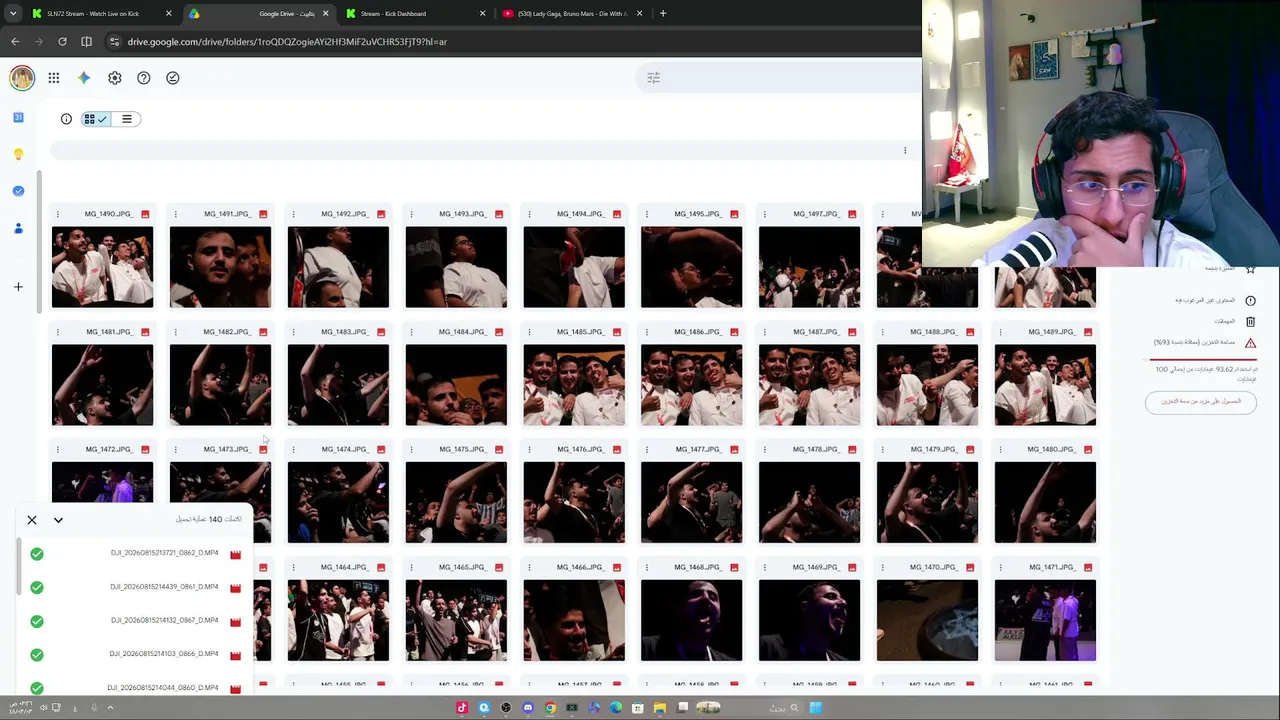This screenshot has width=1280, height=720.
Task: Open the Google apps grid launcher
Action: [x=54, y=78]
